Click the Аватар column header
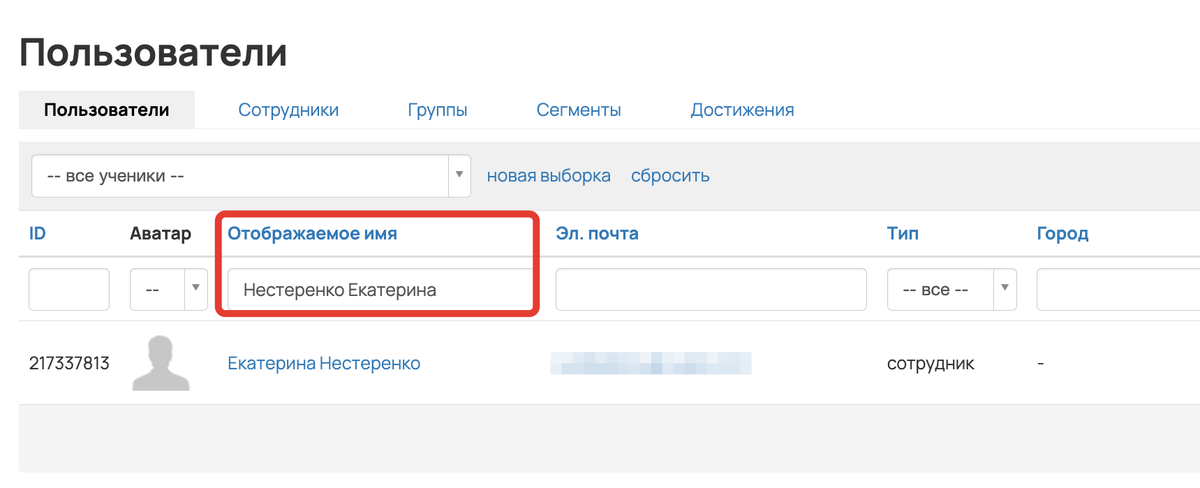1200x488 pixels. point(160,234)
